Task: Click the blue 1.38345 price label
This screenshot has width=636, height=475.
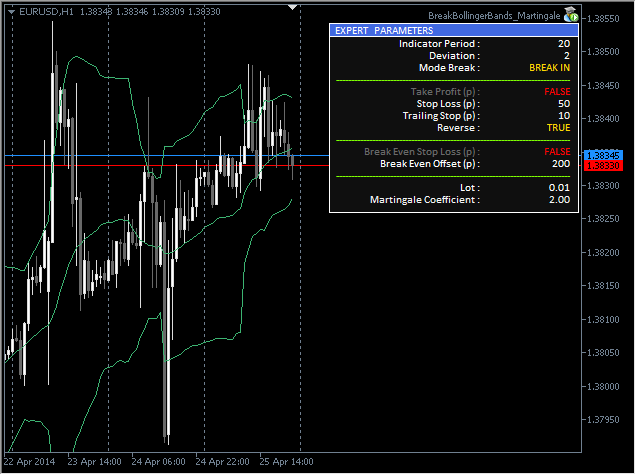Action: [603, 155]
